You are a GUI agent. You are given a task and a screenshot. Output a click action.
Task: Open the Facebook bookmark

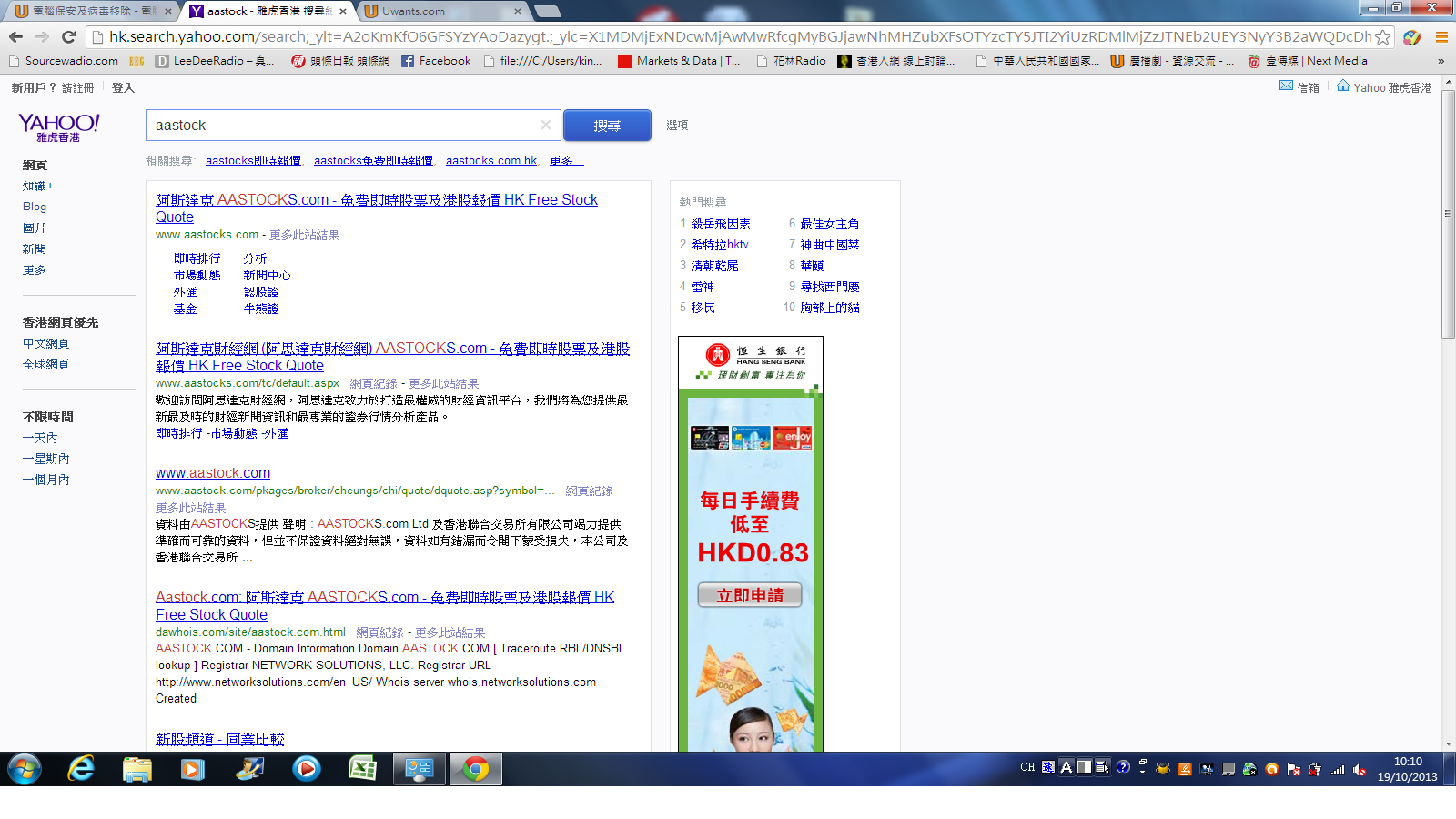pos(436,61)
